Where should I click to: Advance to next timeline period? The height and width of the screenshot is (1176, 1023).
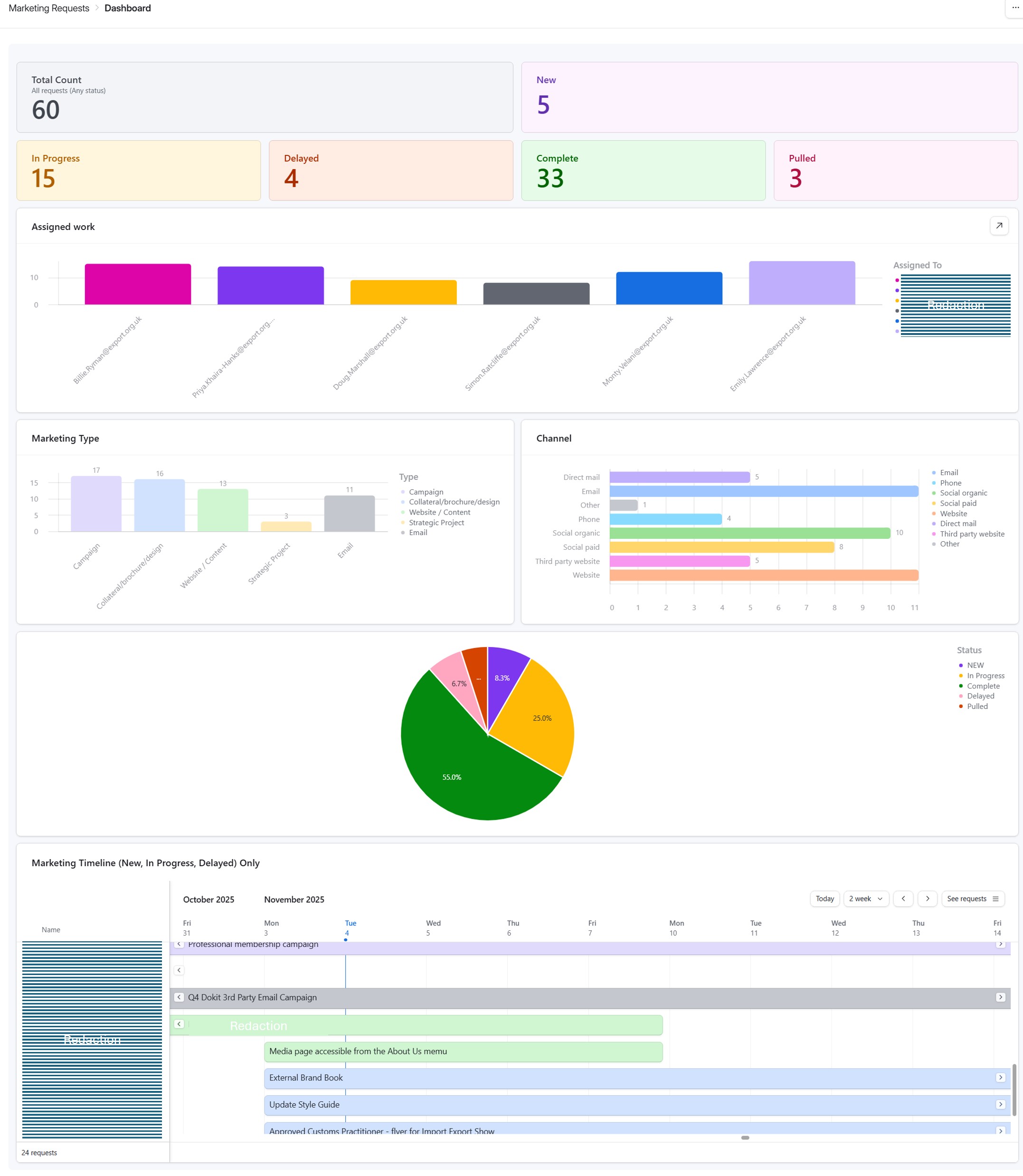(927, 899)
